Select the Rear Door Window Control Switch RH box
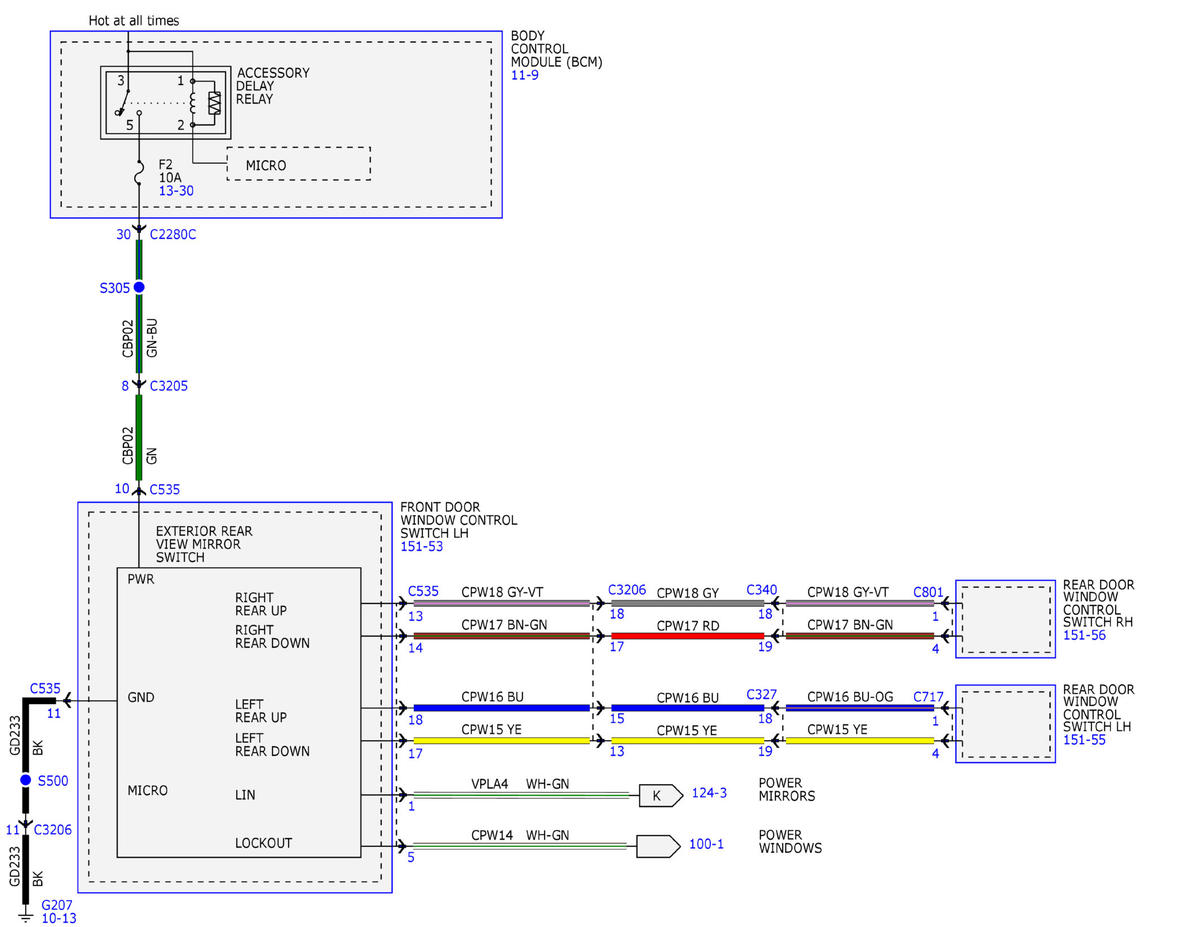 tap(1005, 618)
